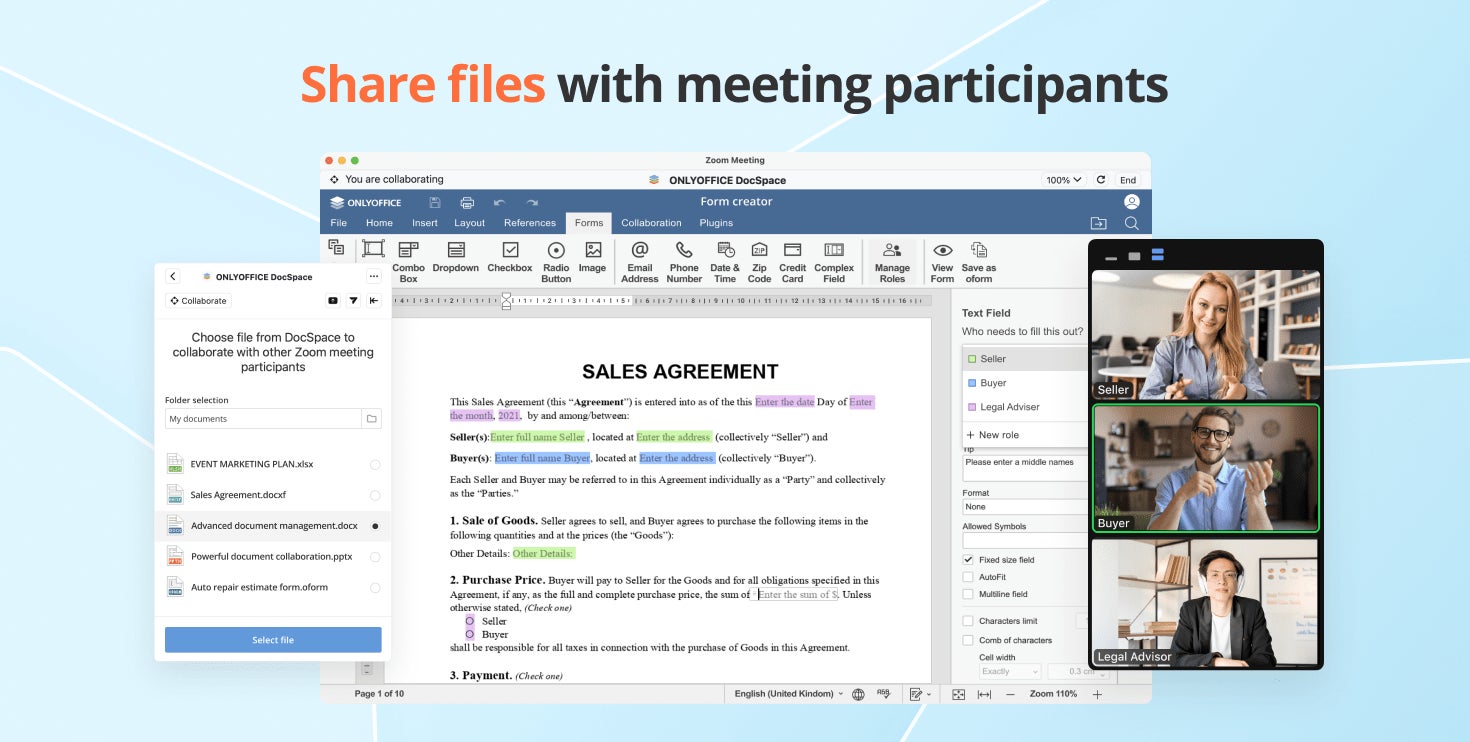Viewport: 1470px width, 742px height.
Task: Open the My documents folder selection field
Action: [x=273, y=419]
